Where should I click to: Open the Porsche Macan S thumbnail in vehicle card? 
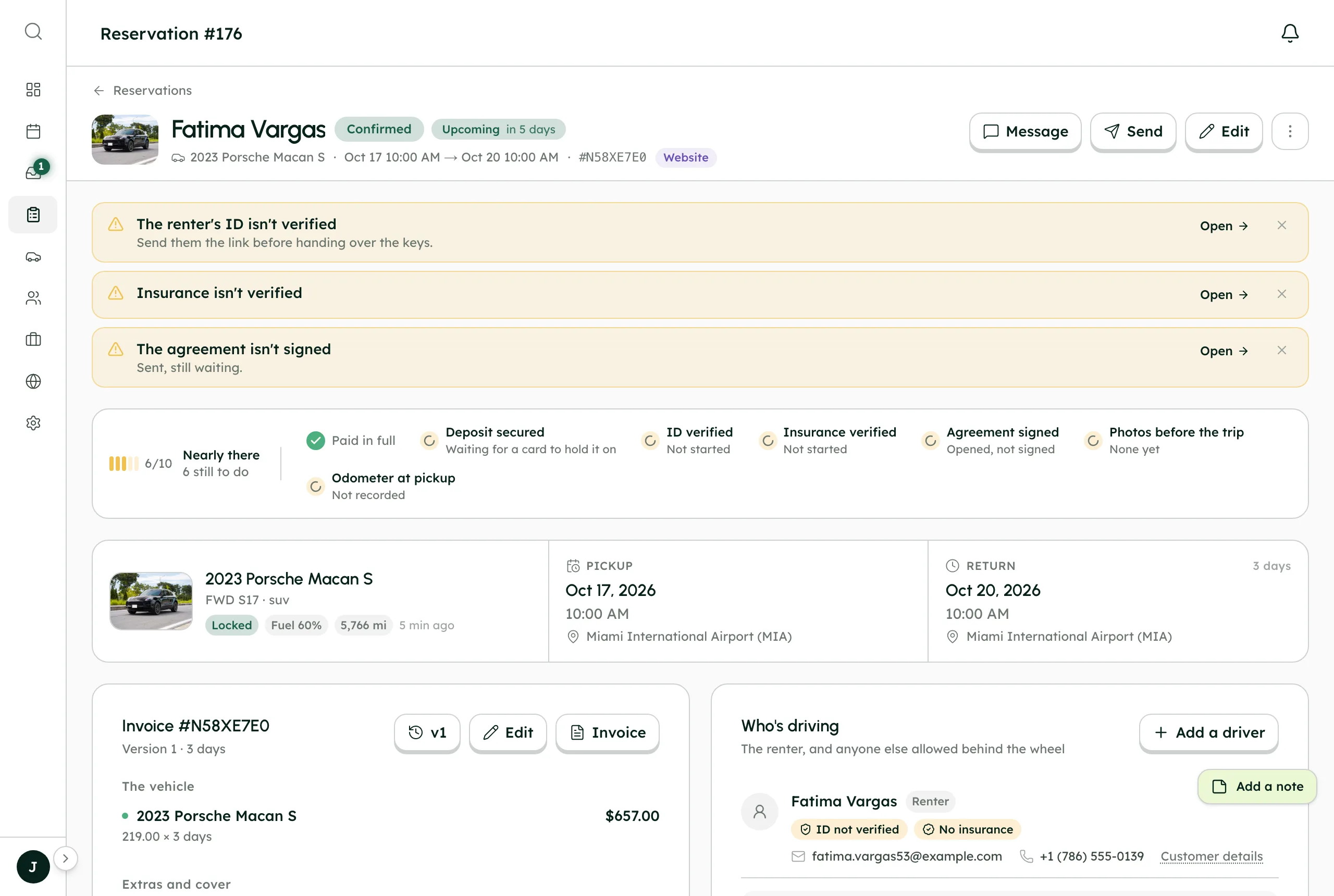(151, 601)
